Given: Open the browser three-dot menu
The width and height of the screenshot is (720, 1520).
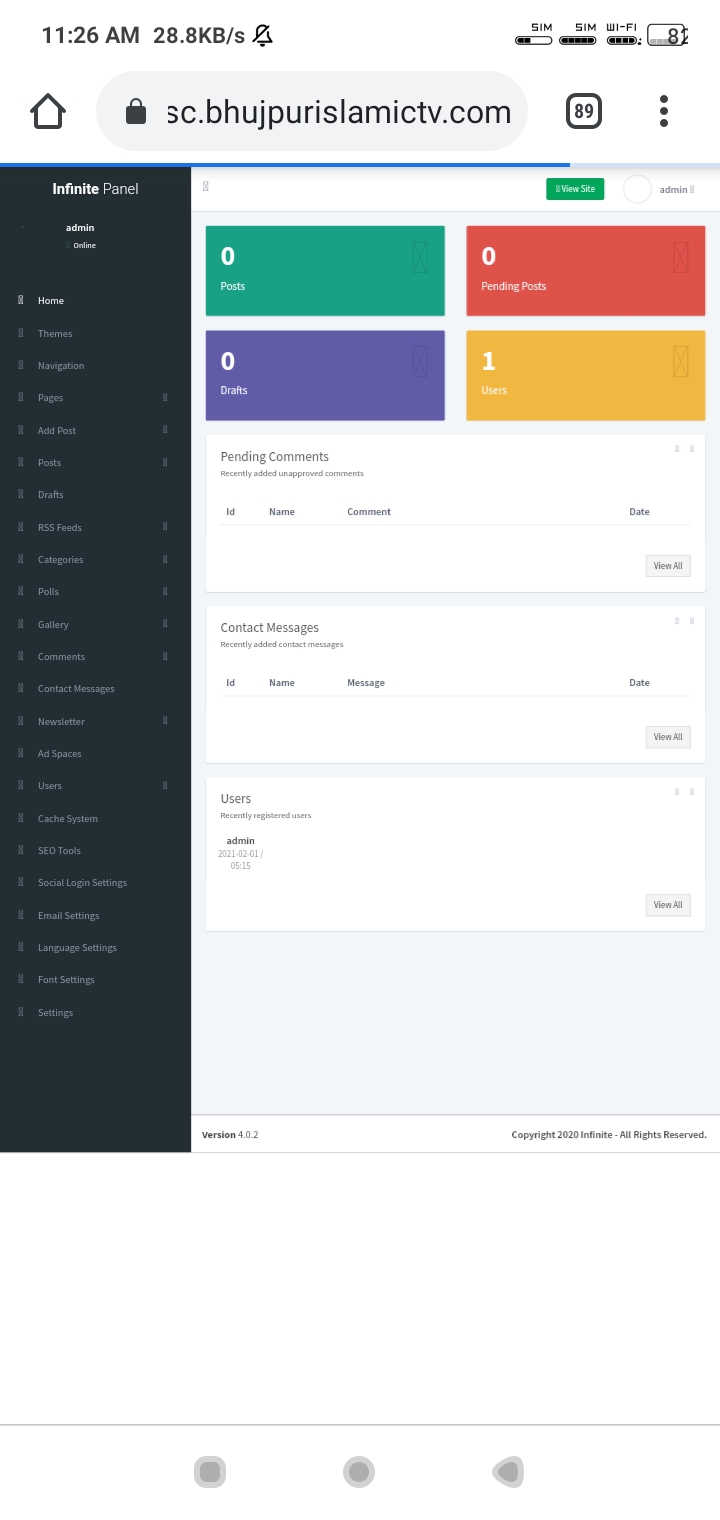Looking at the screenshot, I should tap(663, 111).
